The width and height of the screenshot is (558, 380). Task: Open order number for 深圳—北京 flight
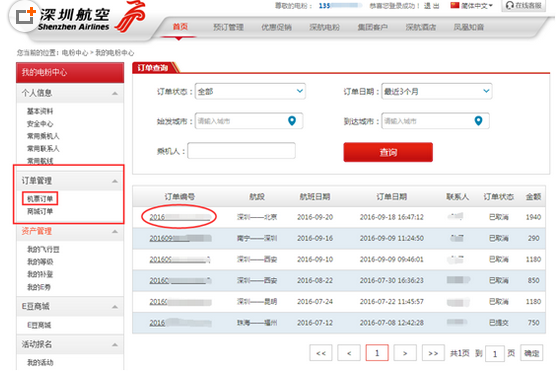pyautogui.click(x=180, y=217)
